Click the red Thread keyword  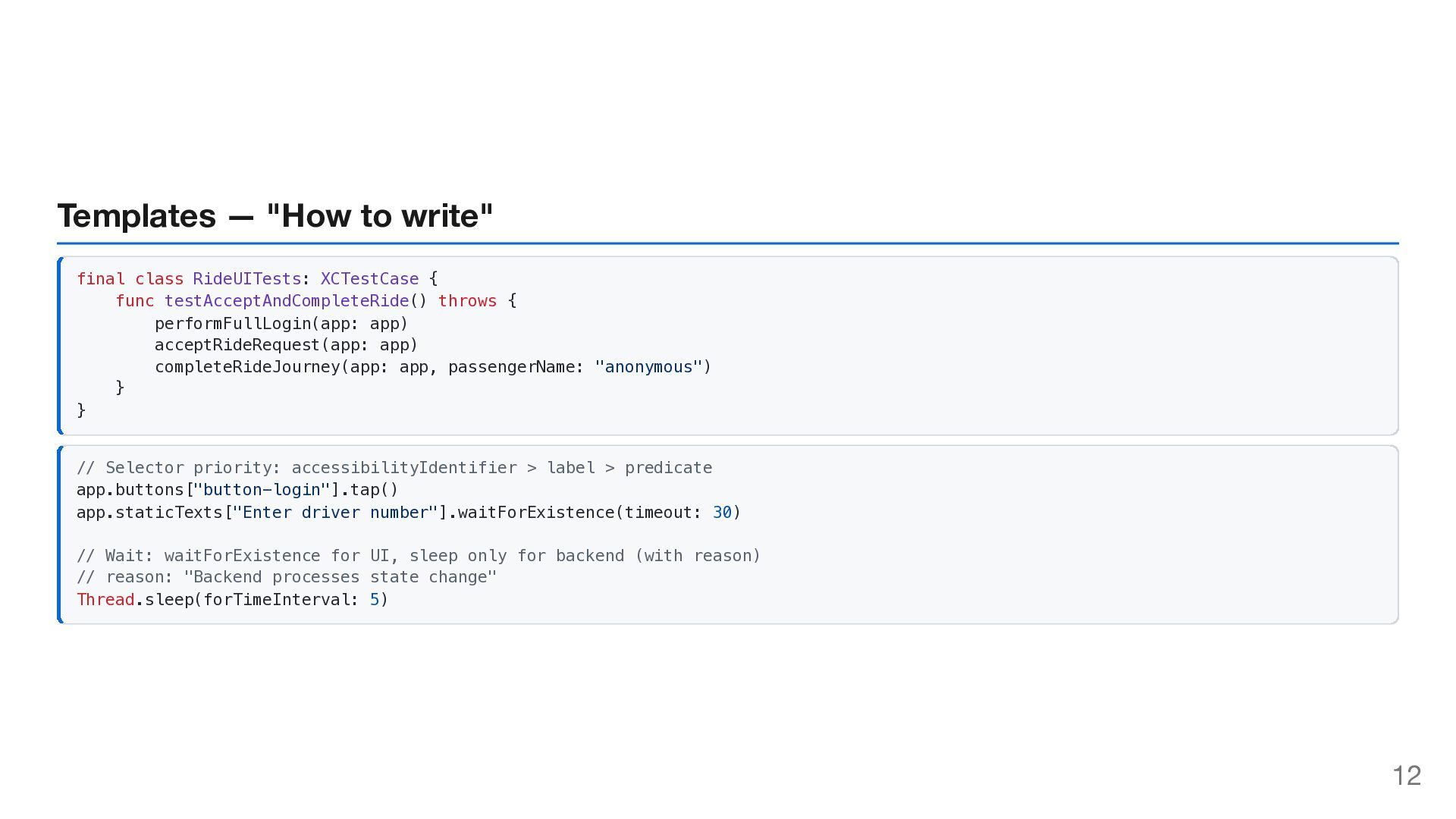point(105,600)
